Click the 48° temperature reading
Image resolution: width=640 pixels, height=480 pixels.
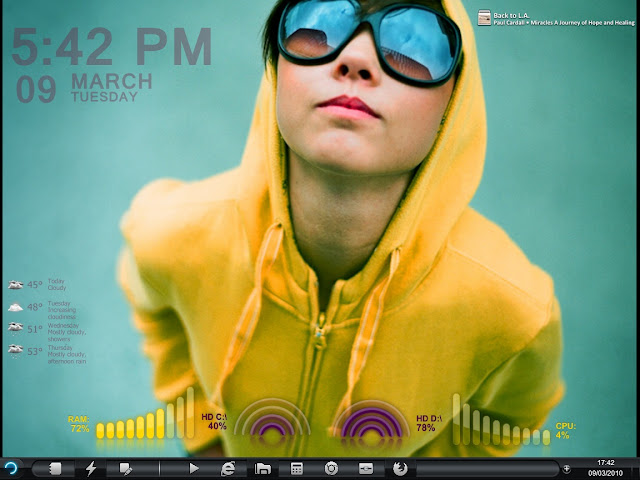[x=35, y=307]
